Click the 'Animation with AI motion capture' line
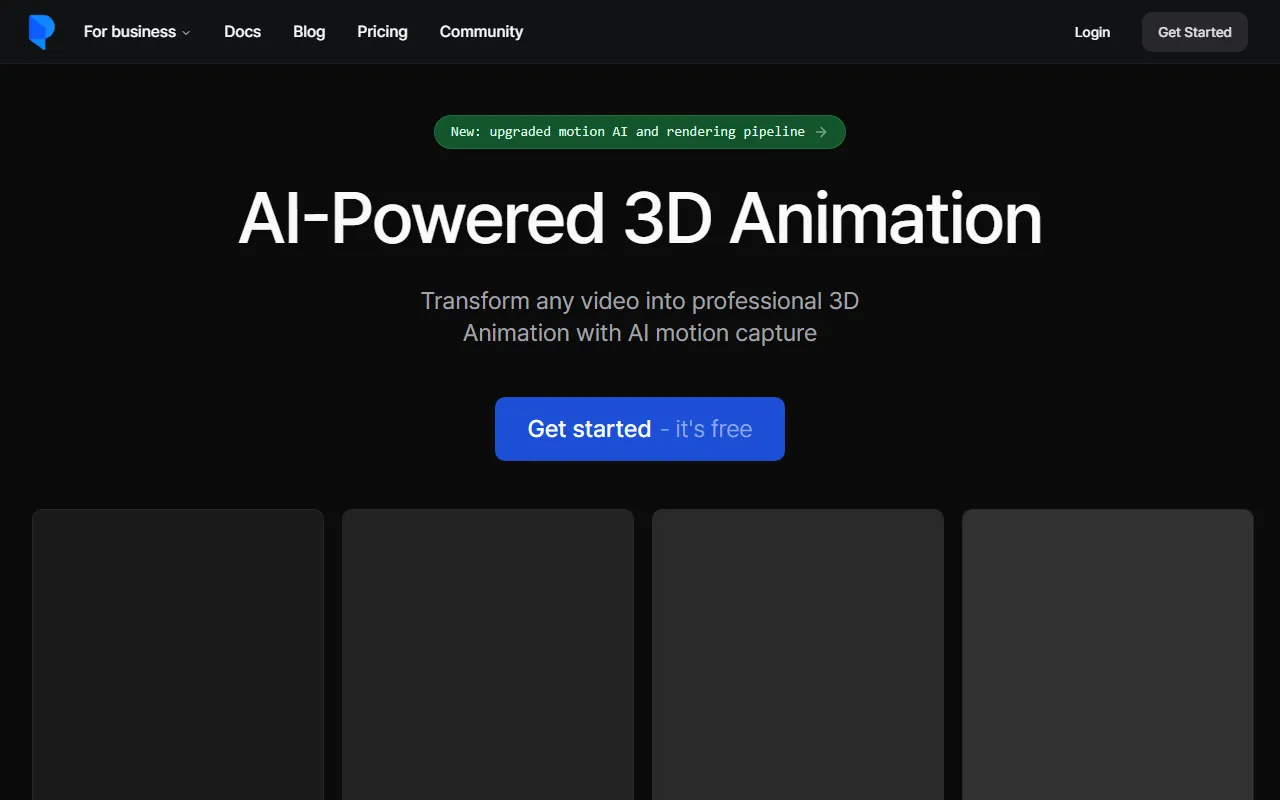 pyautogui.click(x=640, y=333)
